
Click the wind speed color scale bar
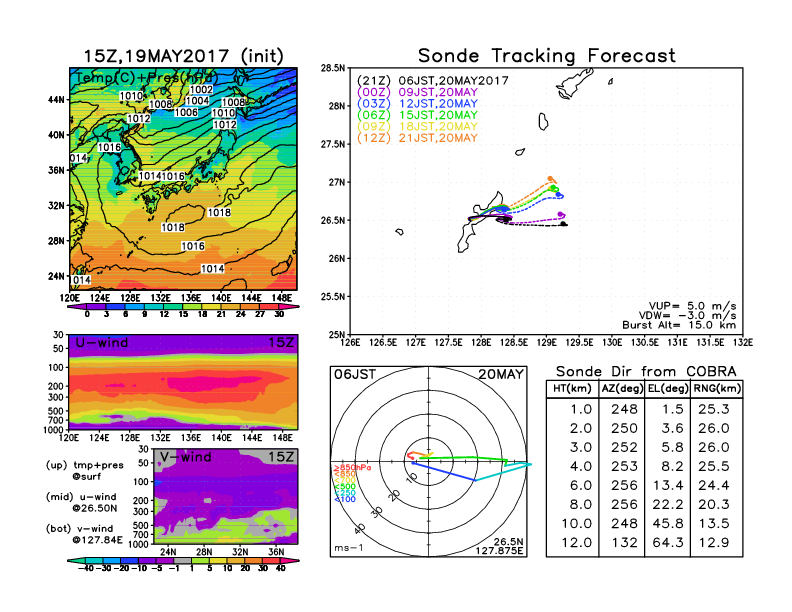(x=181, y=561)
